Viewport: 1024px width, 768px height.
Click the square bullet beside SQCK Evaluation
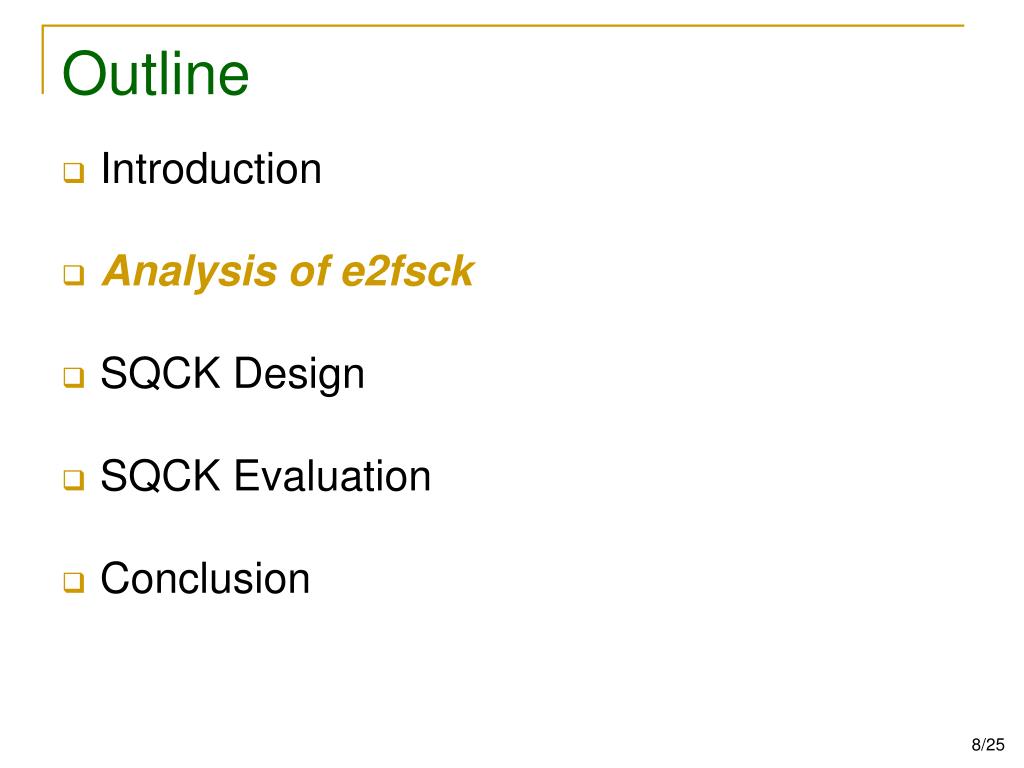coord(74,480)
